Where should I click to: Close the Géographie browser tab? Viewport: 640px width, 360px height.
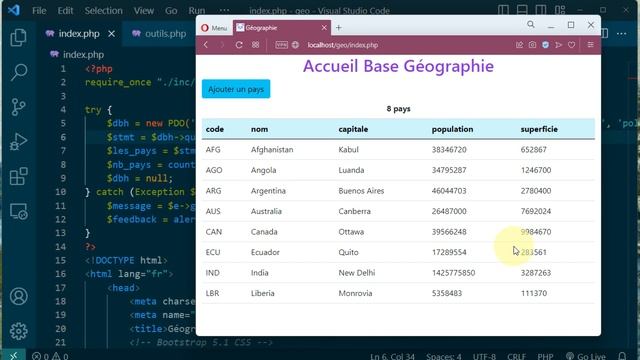click(324, 28)
